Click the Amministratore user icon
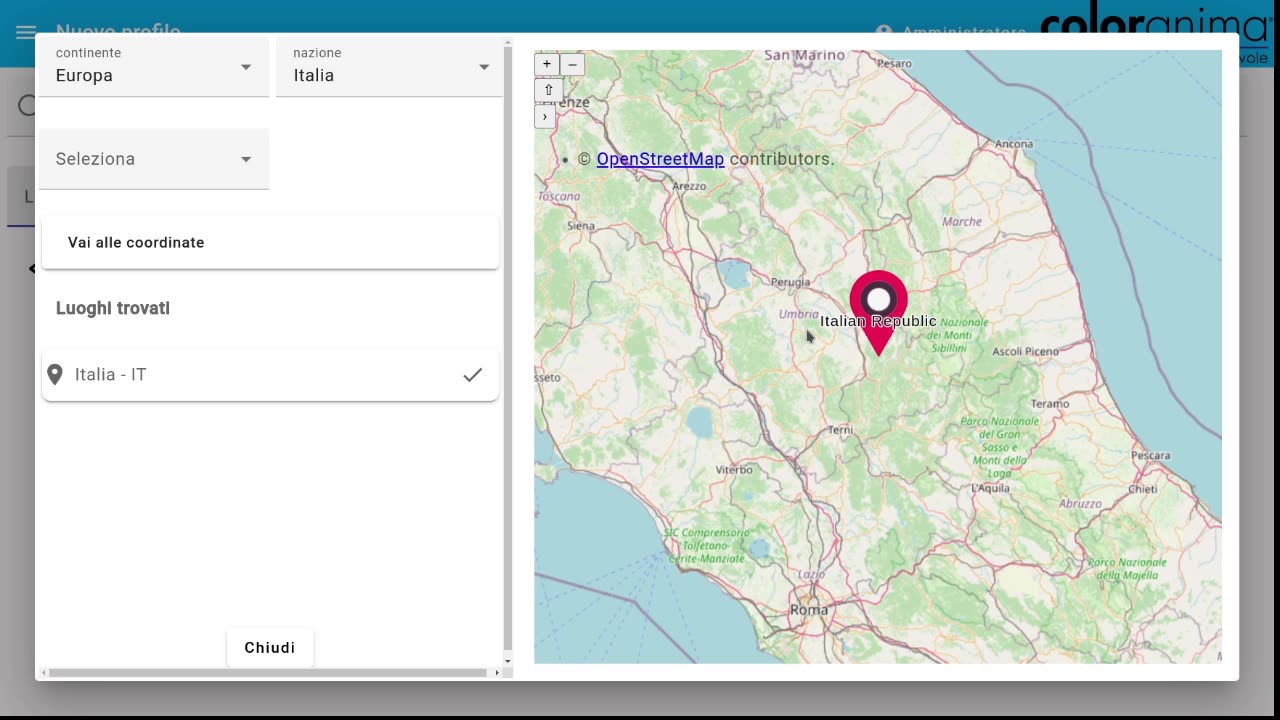1280x720 pixels. coord(884,33)
